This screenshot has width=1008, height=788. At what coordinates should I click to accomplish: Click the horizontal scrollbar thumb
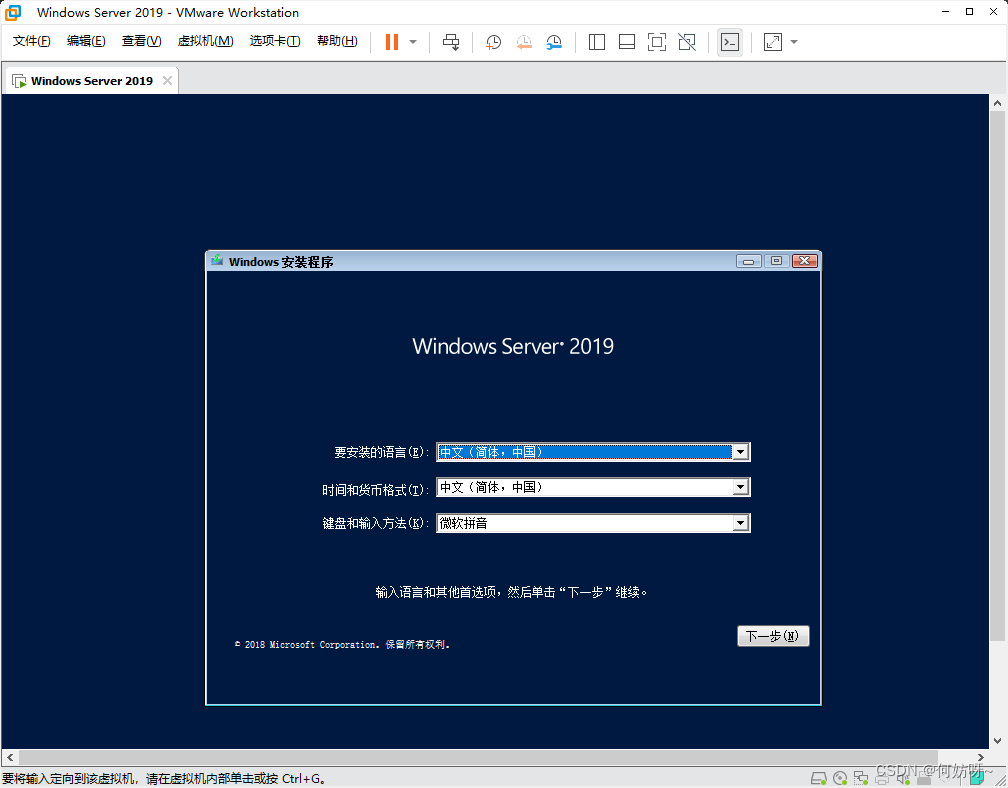478,757
